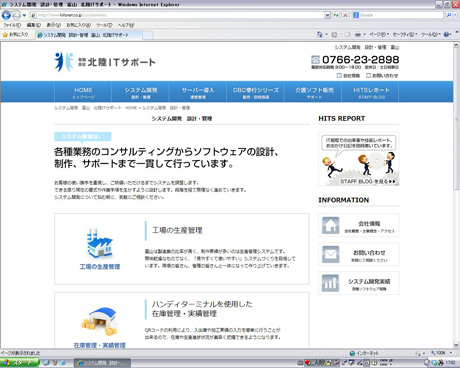The image size is (460, 368).
Task: Expand the address bar history dropdown
Action: click(x=327, y=15)
